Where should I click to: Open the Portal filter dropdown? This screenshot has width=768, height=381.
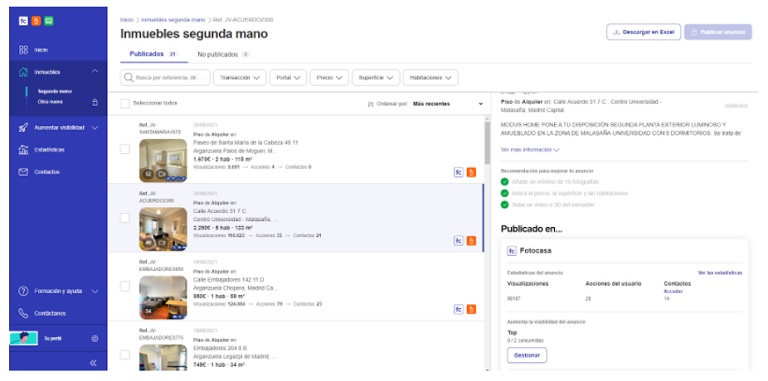click(288, 77)
